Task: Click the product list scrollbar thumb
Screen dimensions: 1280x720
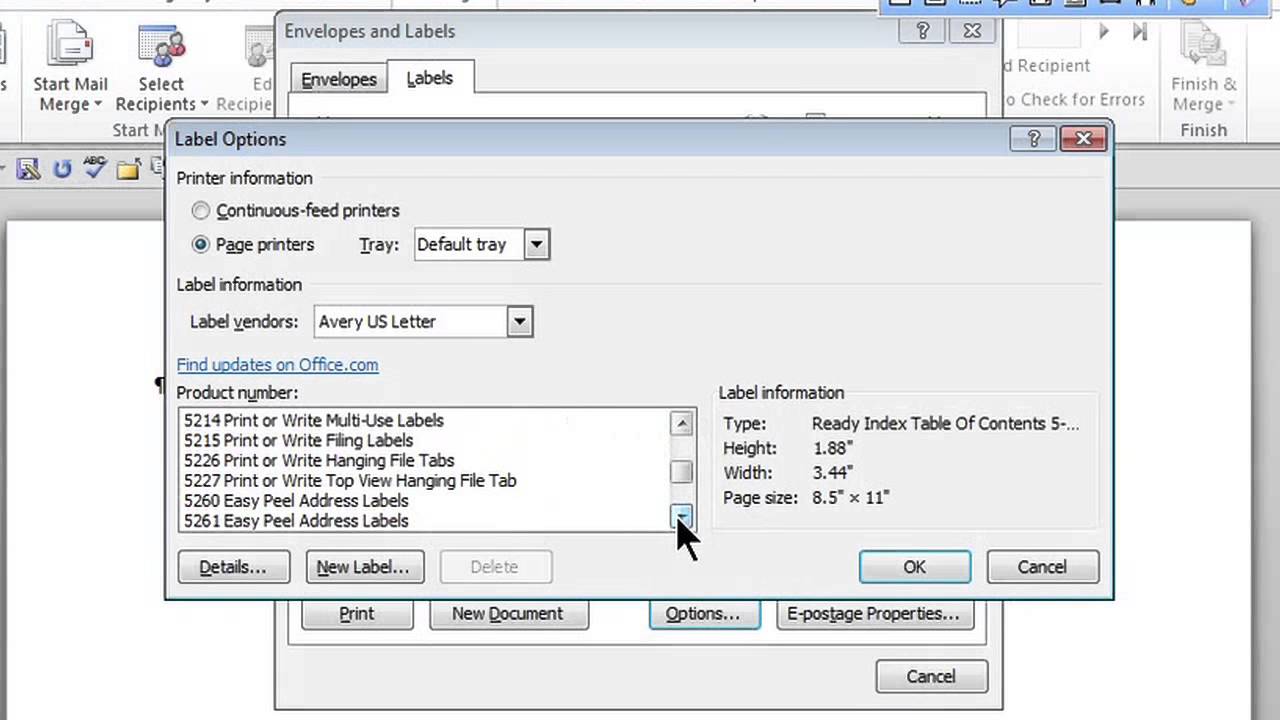Action: pyautogui.click(x=681, y=472)
